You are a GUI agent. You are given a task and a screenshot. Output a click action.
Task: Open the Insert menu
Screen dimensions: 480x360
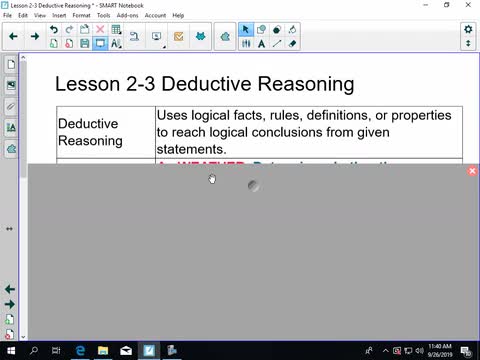click(59, 15)
